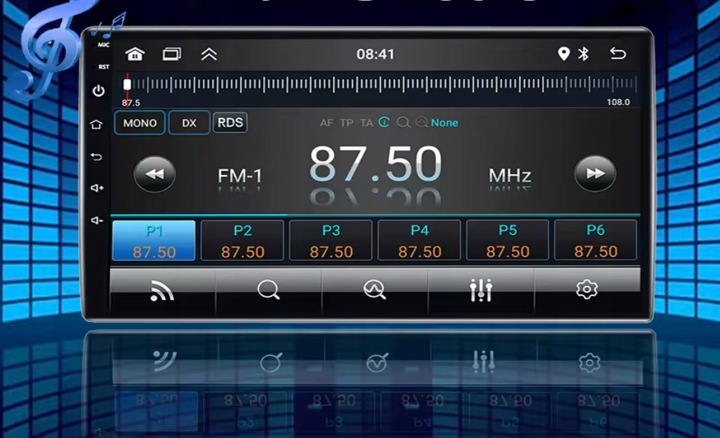Select preset P2 87.50
Image resolution: width=720 pixels, height=438 pixels.
coord(242,241)
